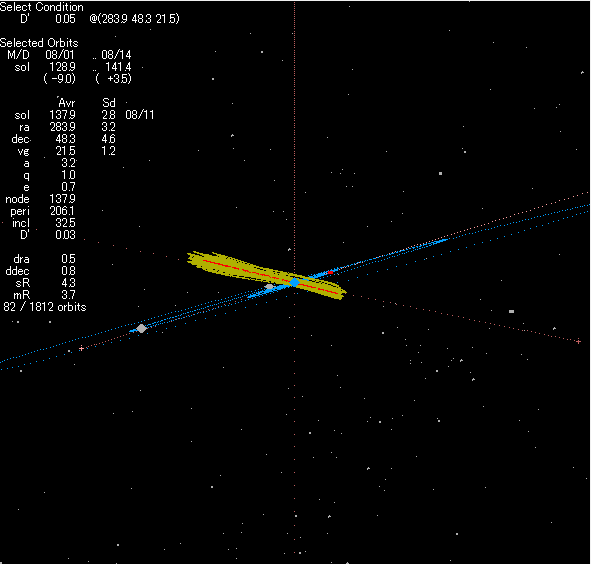The width and height of the screenshot is (592, 564).
Task: Click the 'Select Condition' heading
Action: (x=42, y=7)
